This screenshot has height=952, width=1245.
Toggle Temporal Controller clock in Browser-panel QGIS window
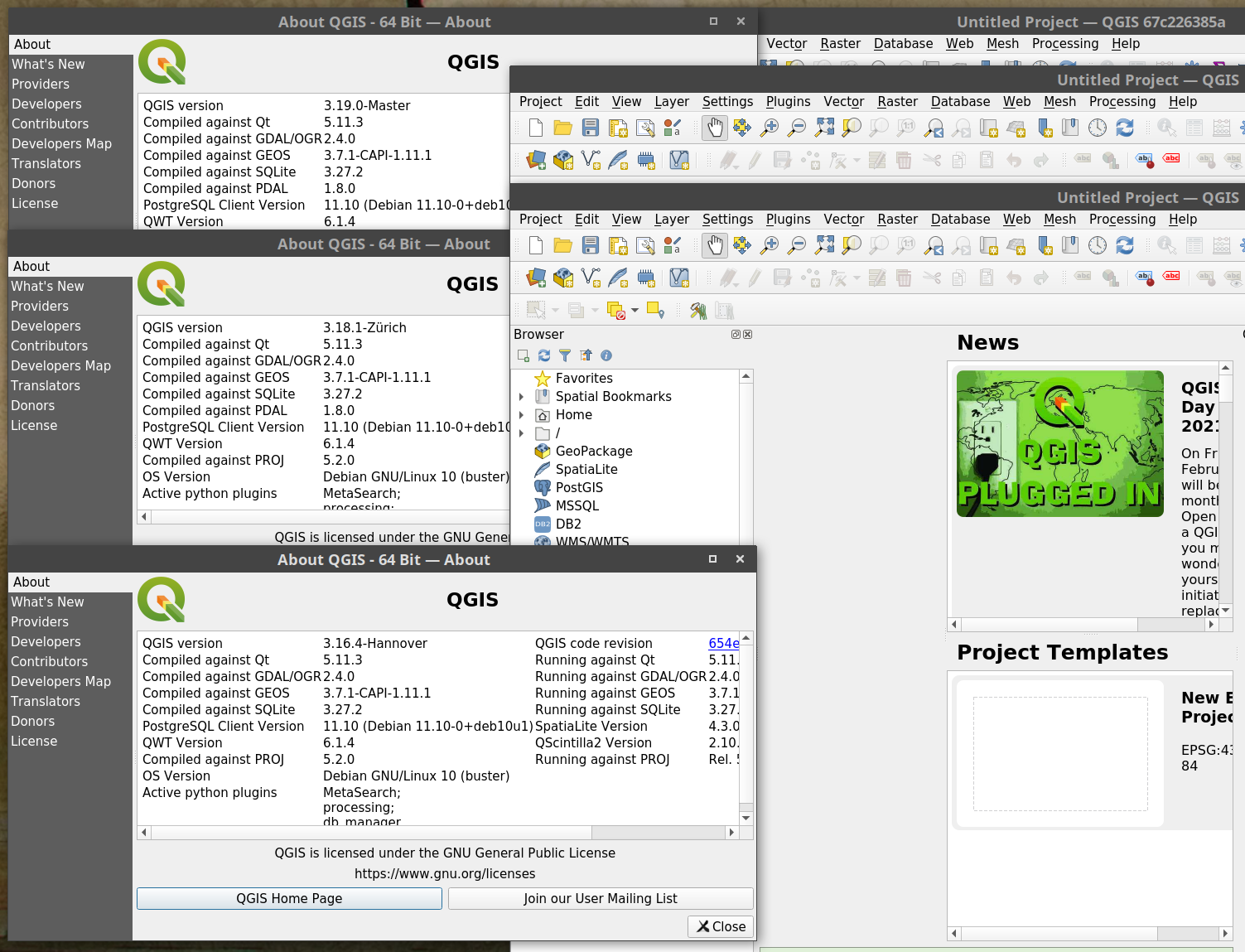click(1098, 245)
